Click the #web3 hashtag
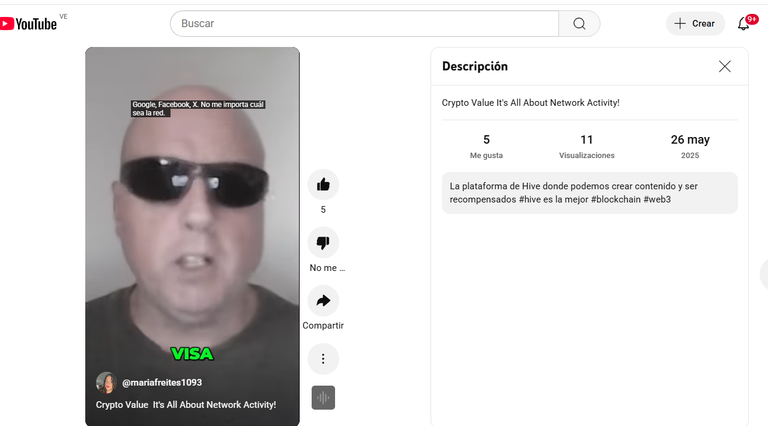 coord(657,199)
